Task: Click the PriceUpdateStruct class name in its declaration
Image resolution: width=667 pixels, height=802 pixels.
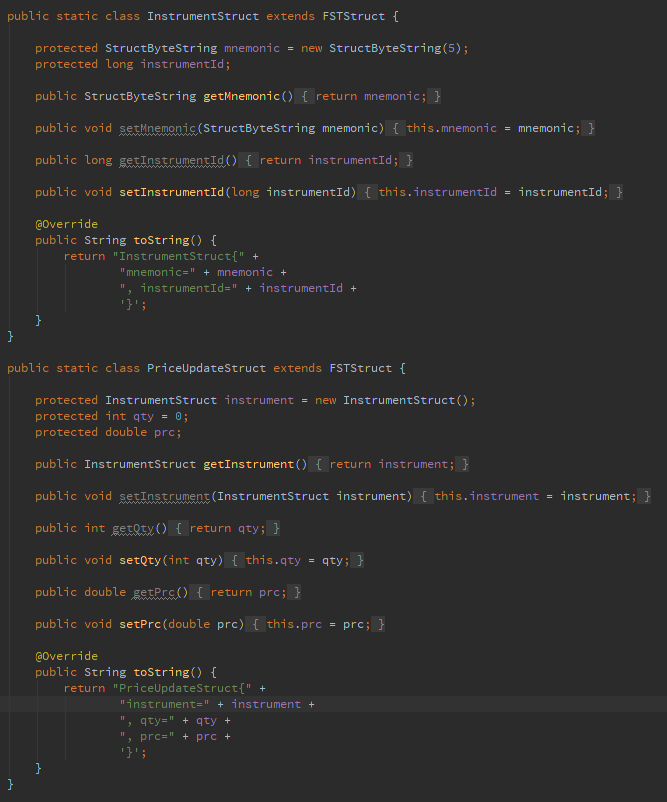Action: 207,368
